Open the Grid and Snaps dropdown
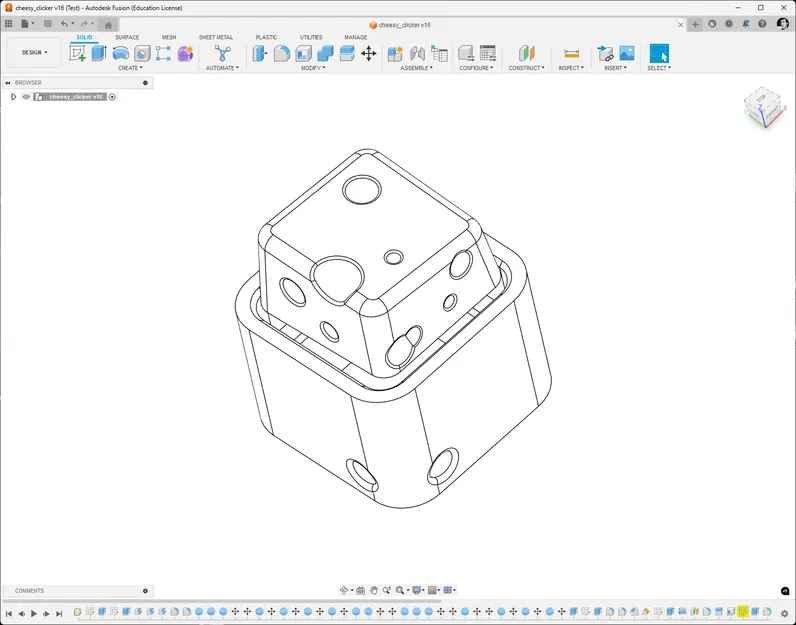The width and height of the screenshot is (796, 625). (x=435, y=590)
